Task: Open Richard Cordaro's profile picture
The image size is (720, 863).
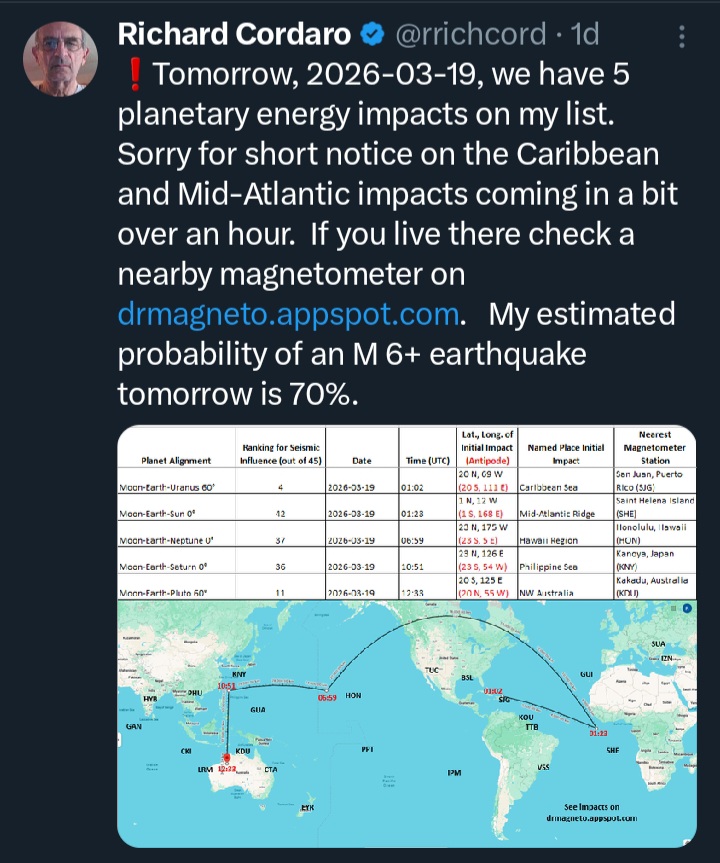Action: [60, 59]
